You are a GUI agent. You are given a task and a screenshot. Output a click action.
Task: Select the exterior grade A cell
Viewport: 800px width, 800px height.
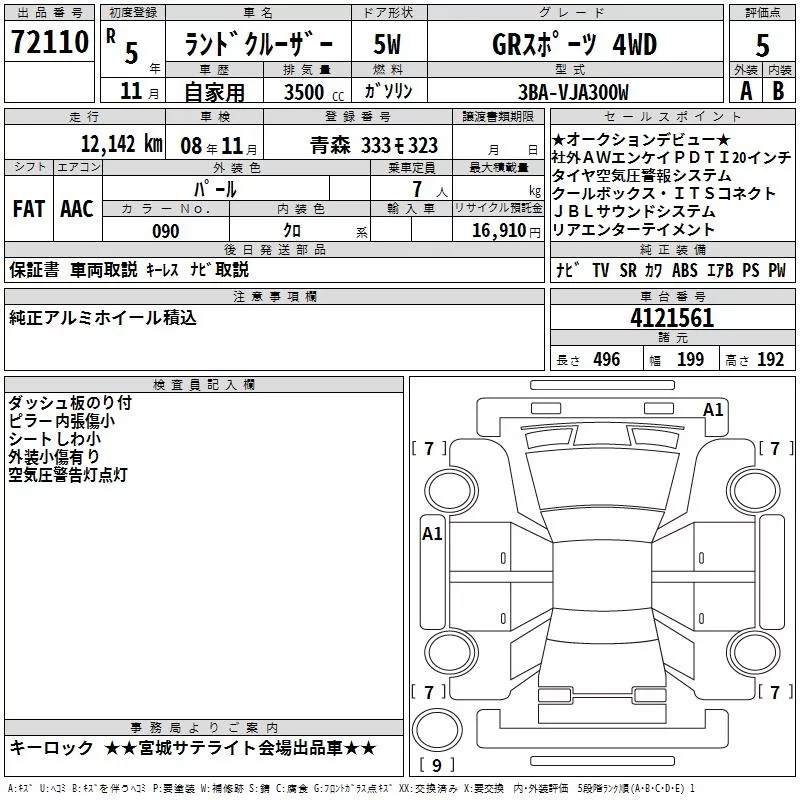pos(745,91)
